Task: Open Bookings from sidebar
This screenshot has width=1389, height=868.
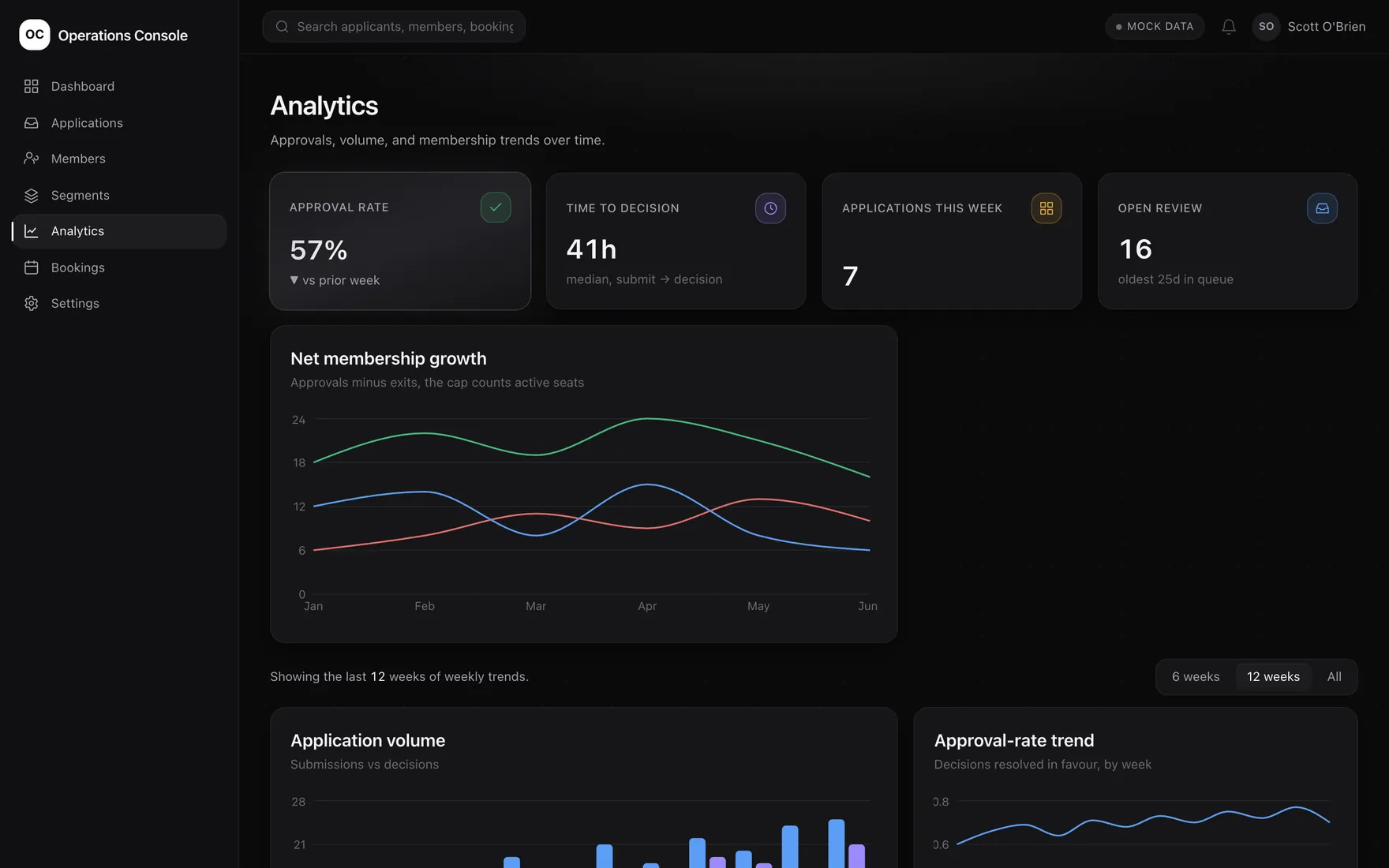Action: pos(119,268)
